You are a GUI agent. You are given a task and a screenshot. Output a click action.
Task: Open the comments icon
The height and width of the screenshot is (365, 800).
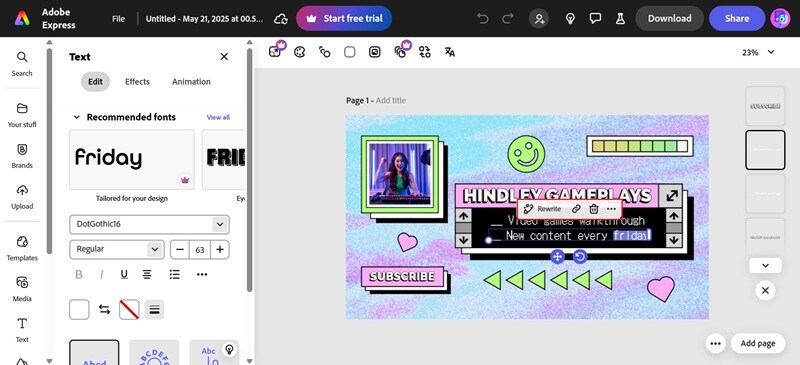click(x=595, y=19)
